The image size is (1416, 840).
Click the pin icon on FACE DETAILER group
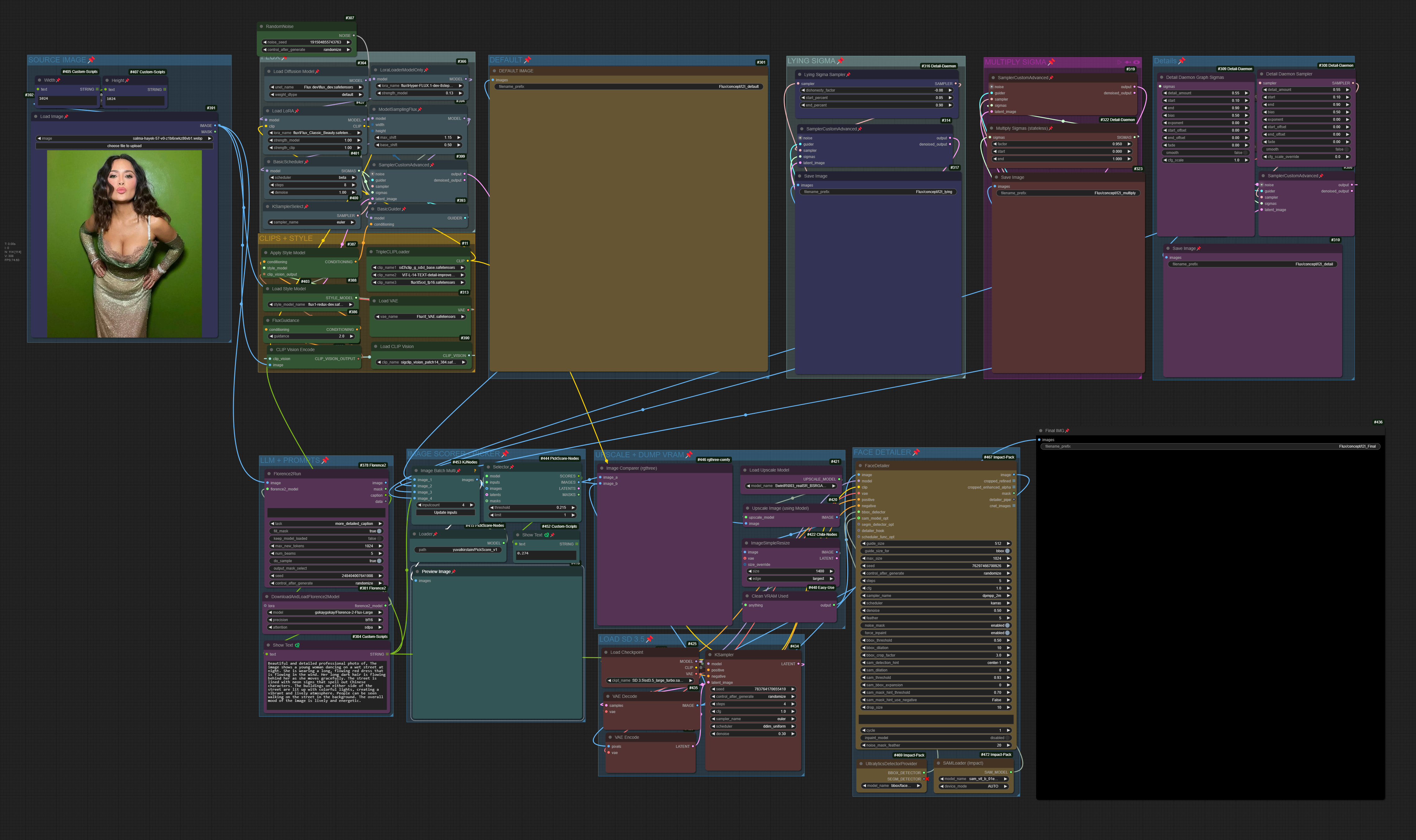click(916, 452)
